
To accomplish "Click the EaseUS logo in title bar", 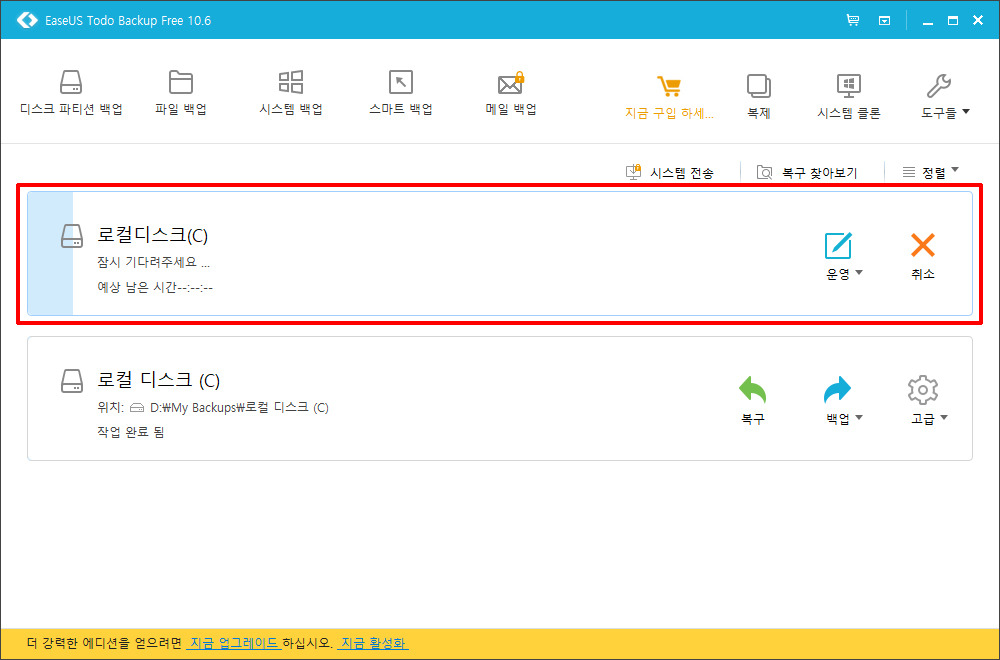I will point(27,20).
